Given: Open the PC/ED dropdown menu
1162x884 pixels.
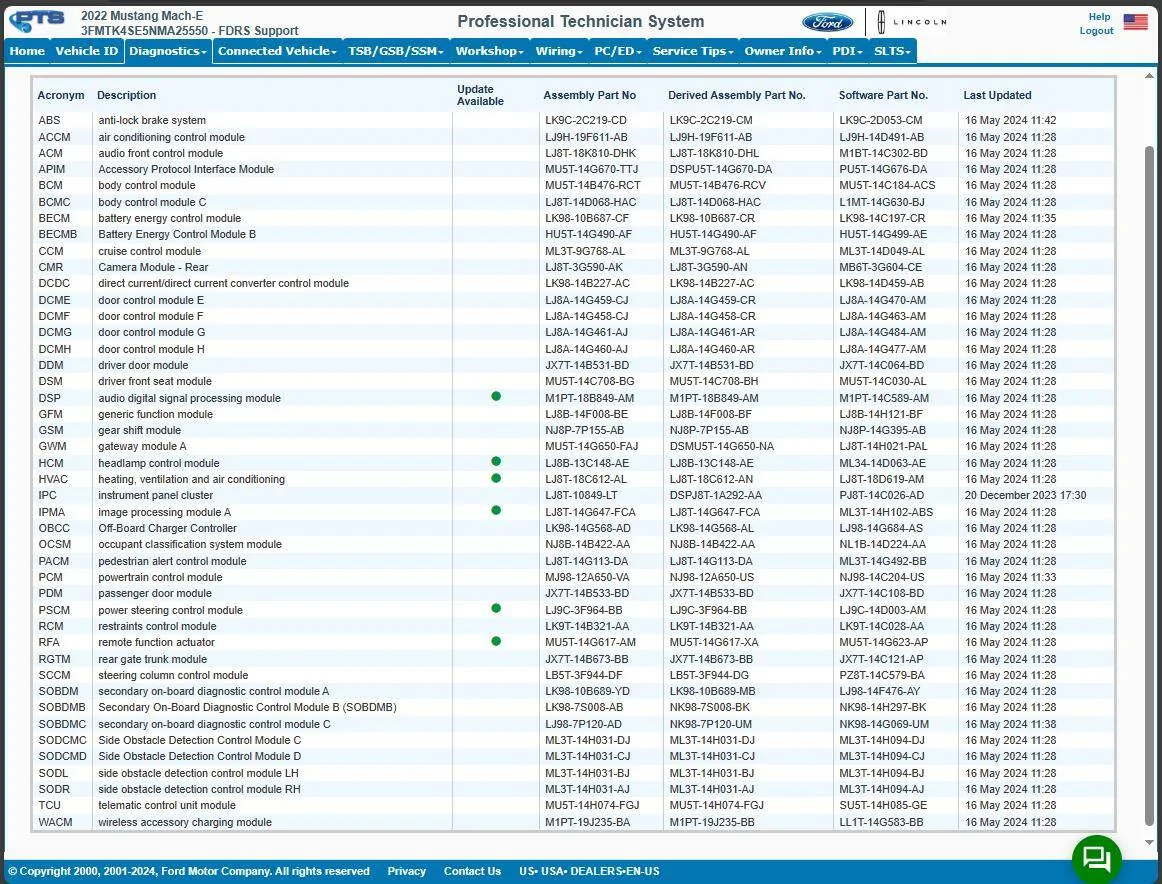Looking at the screenshot, I should pos(617,50).
